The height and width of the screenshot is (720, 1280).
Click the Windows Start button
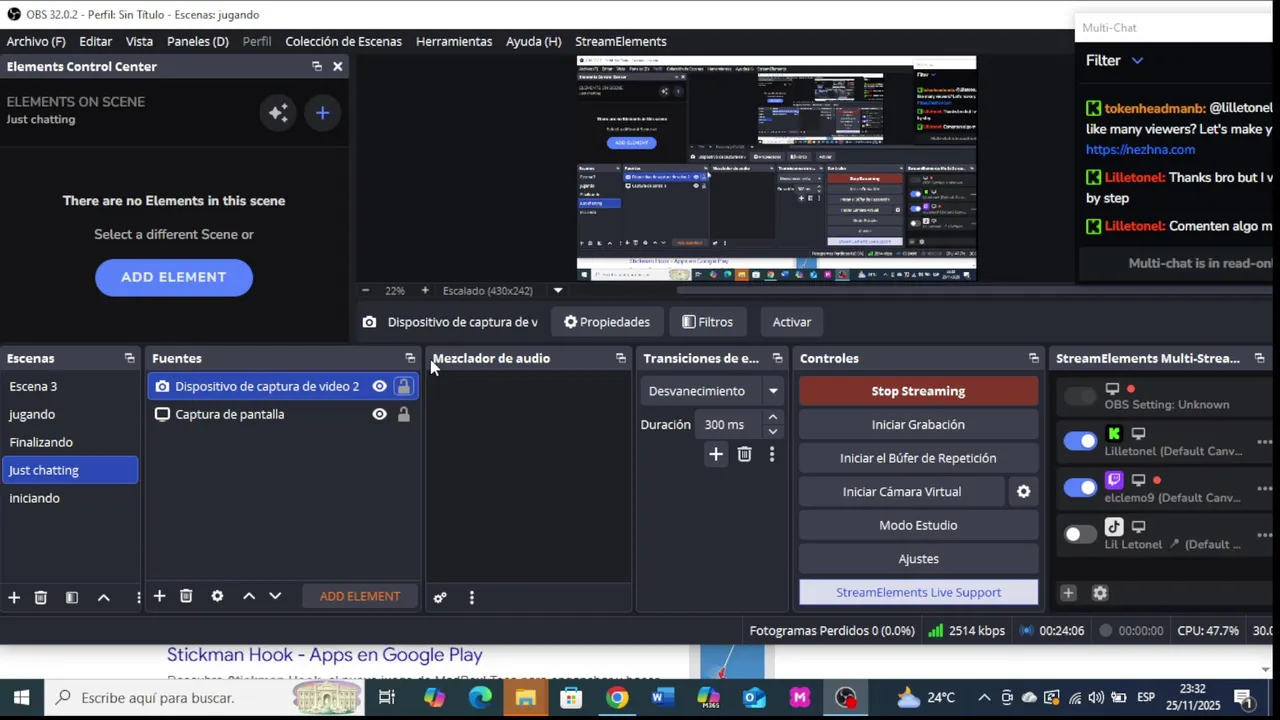click(21, 697)
